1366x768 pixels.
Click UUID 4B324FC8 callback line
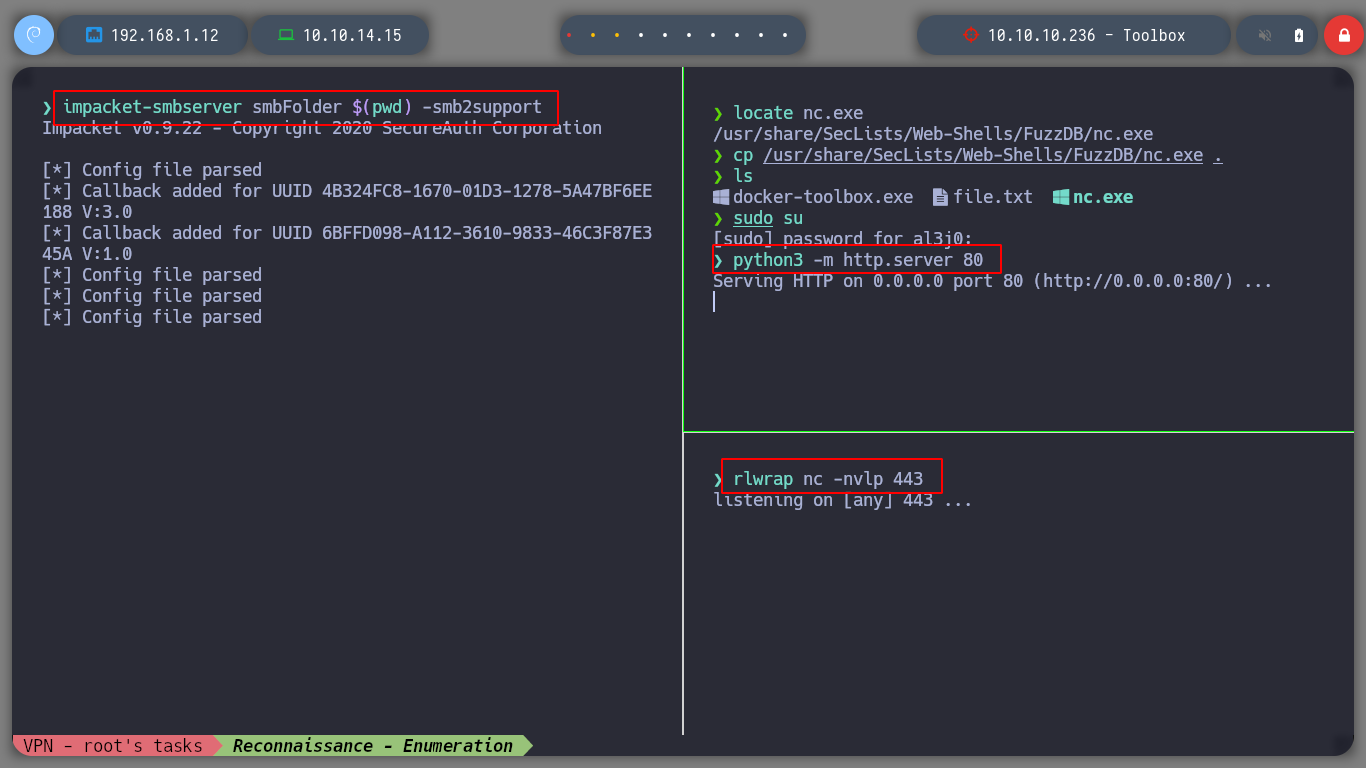(x=347, y=191)
